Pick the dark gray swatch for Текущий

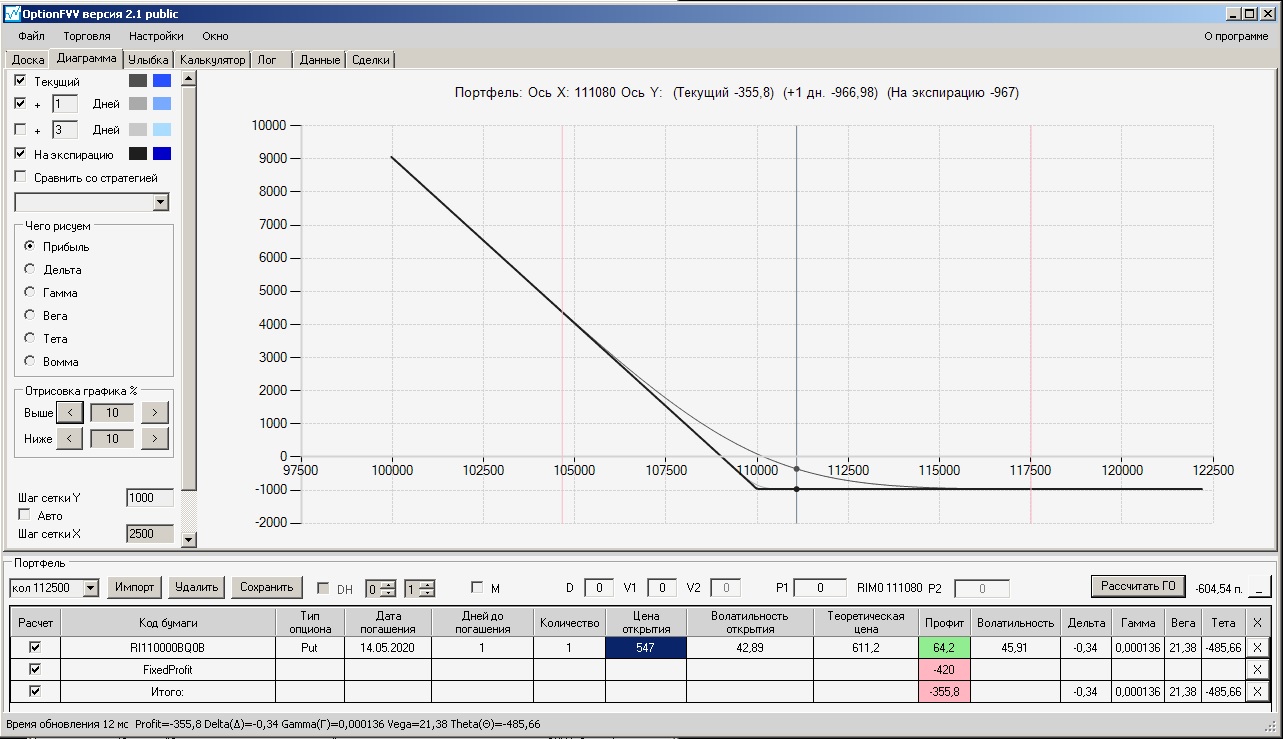coord(137,80)
